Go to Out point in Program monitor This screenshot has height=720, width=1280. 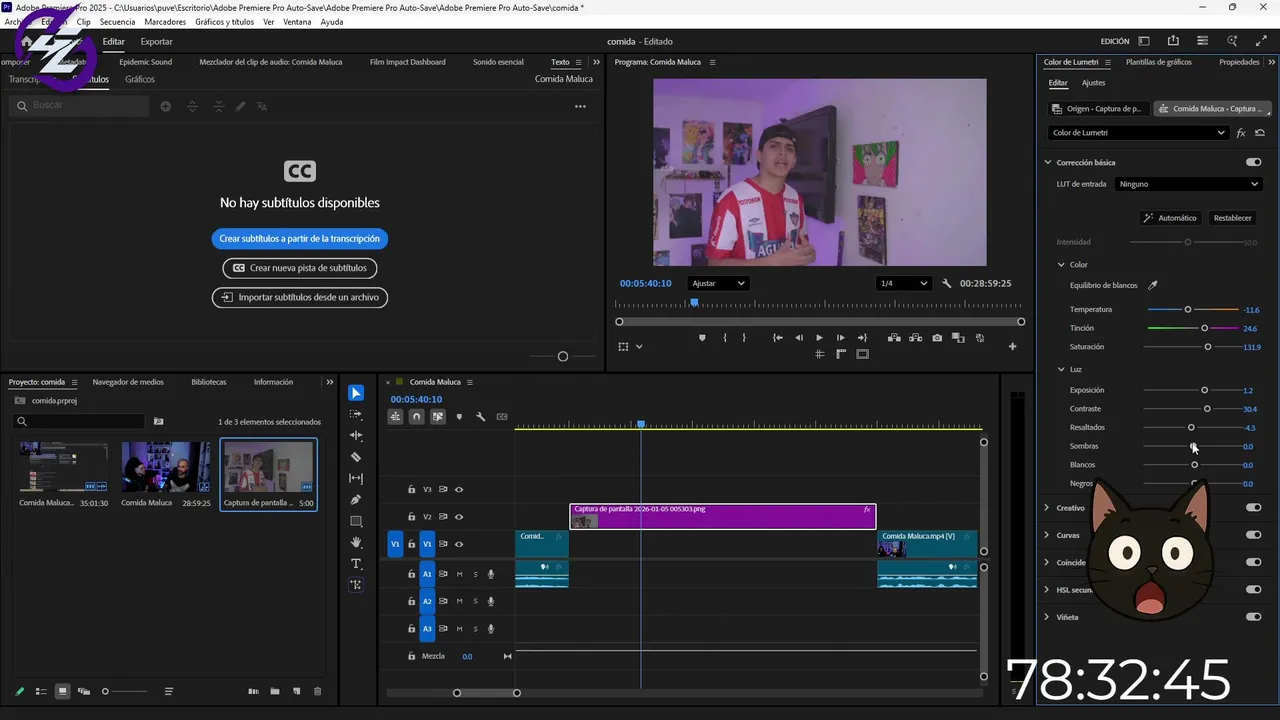coord(862,338)
